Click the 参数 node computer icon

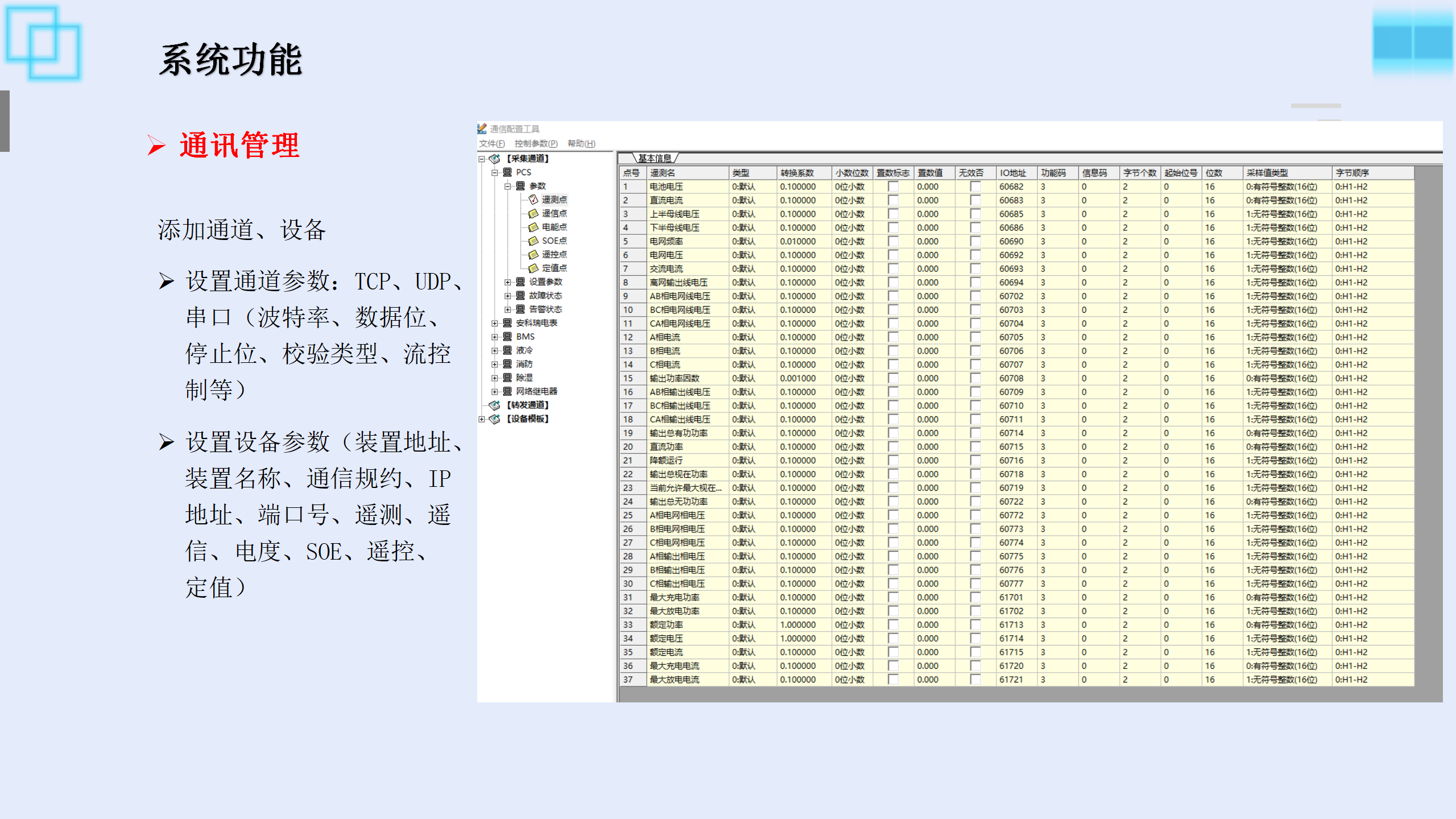click(x=520, y=186)
